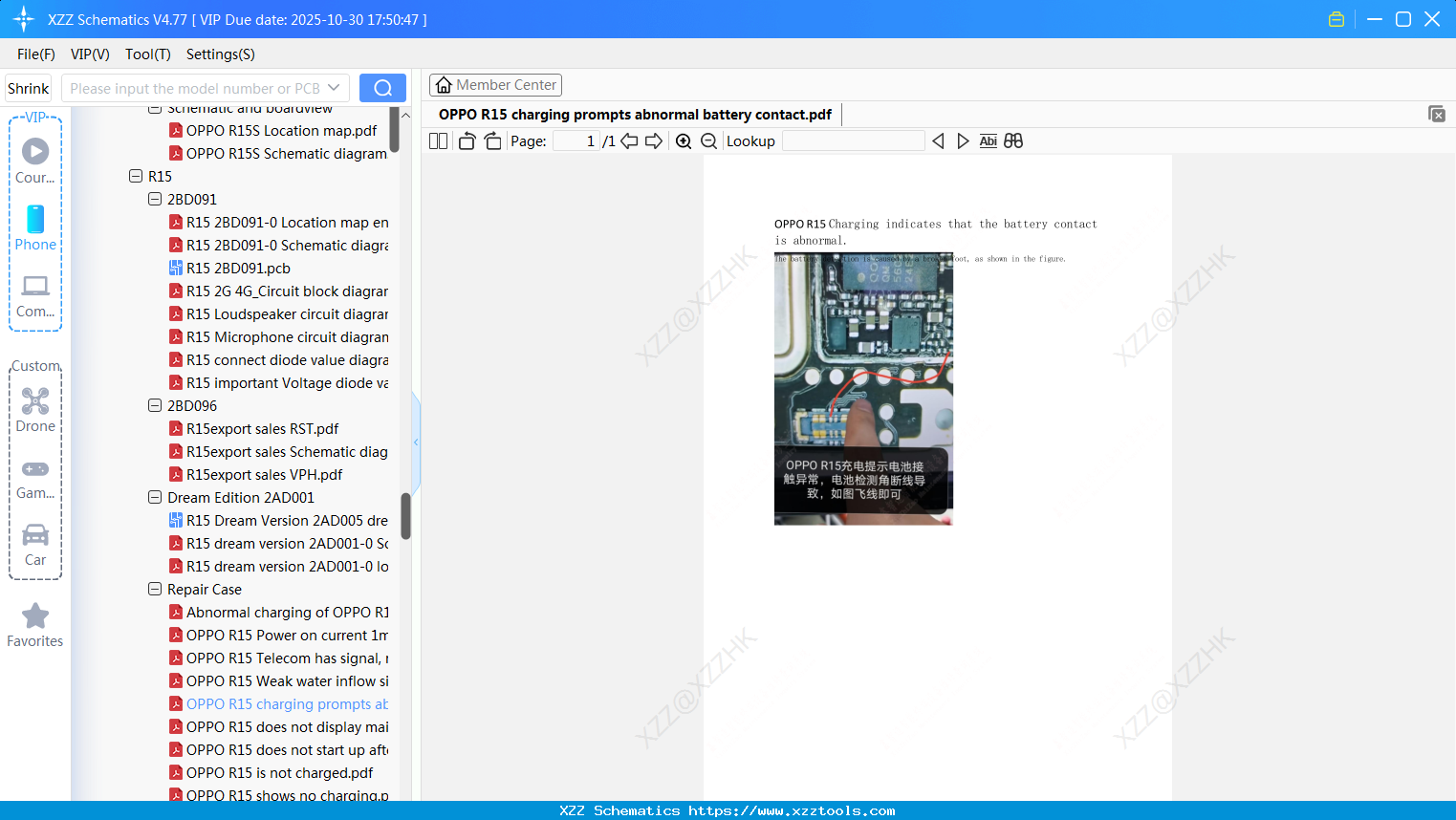Open R15 important Voltage diode file
1456x820 pixels.
(287, 383)
